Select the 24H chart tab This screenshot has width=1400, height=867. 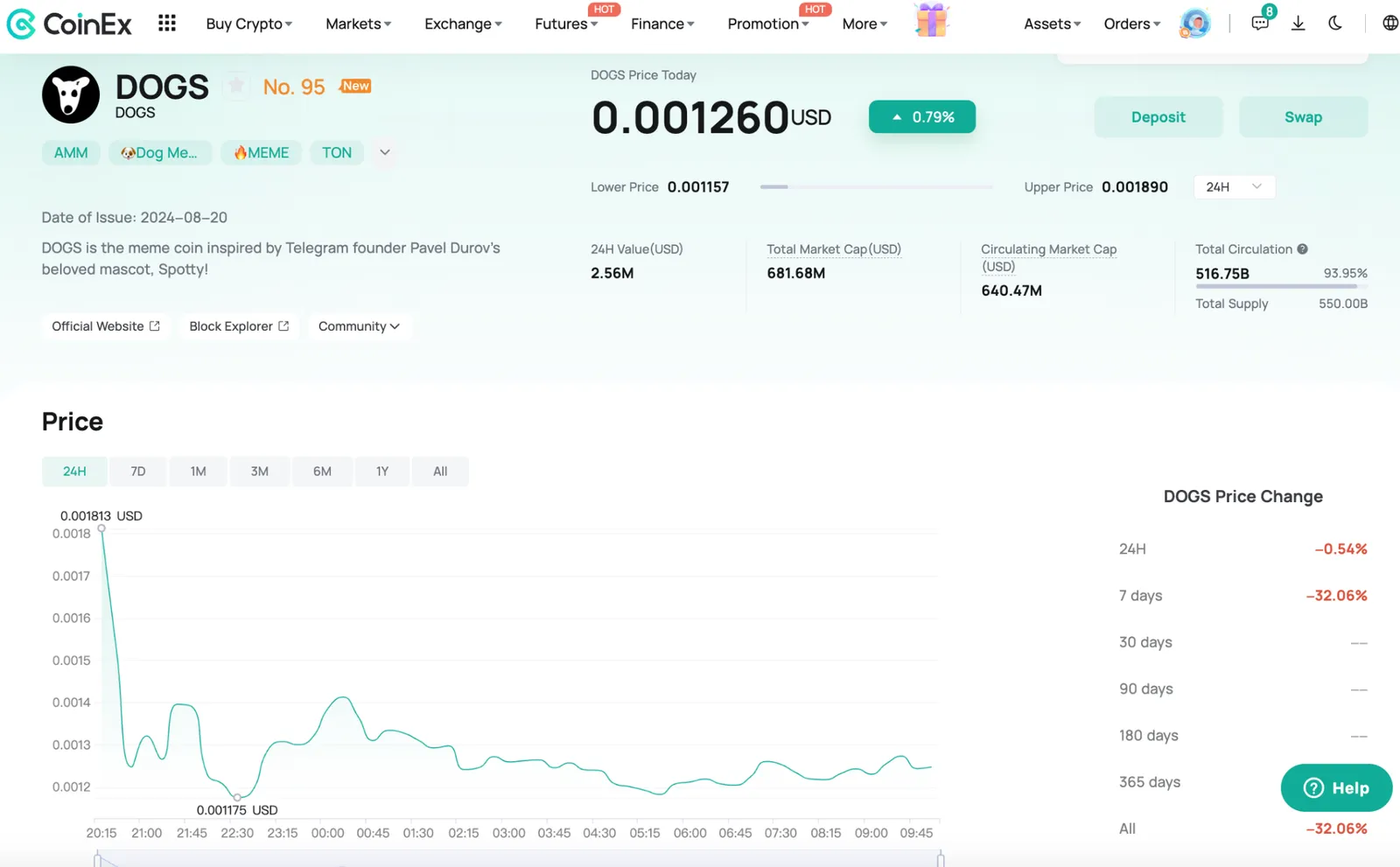click(x=74, y=472)
